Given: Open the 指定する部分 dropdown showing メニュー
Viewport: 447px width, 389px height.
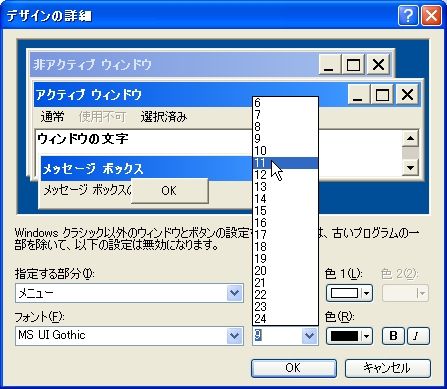Looking at the screenshot, I should click(x=235, y=293).
